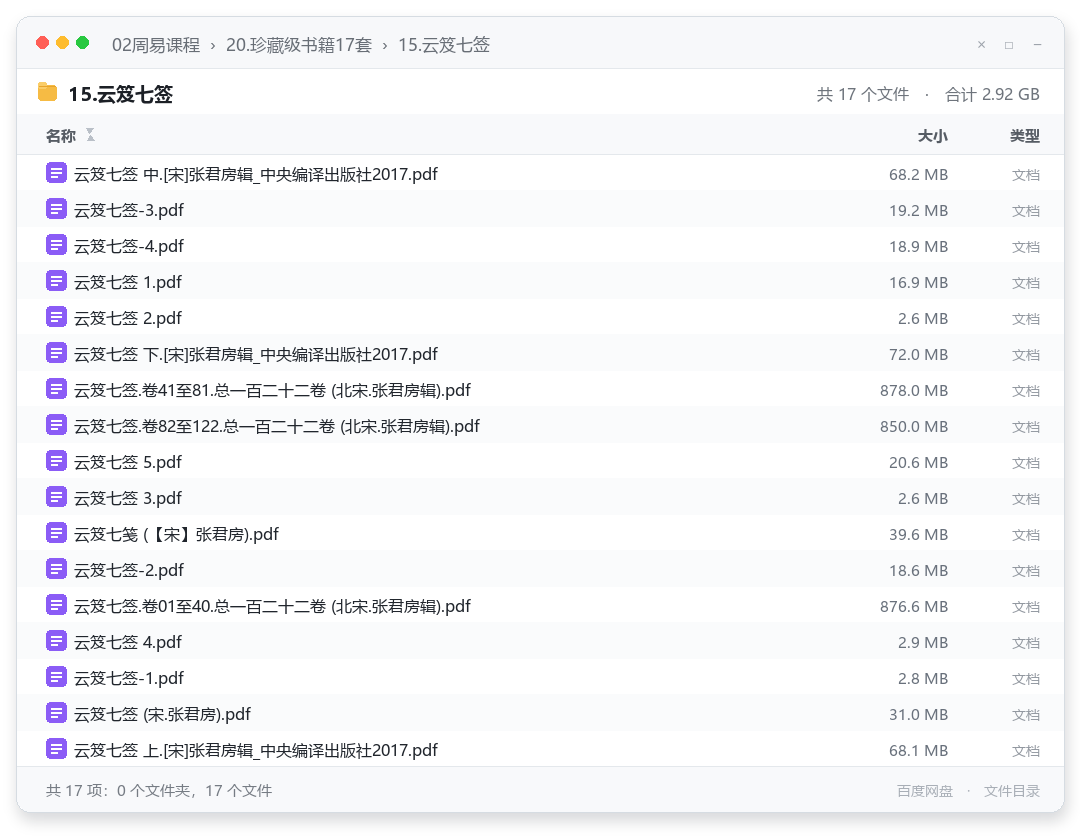This screenshot has height=836, width=1080.
Task: Click the 共 17 个文件 header count
Action: point(862,94)
